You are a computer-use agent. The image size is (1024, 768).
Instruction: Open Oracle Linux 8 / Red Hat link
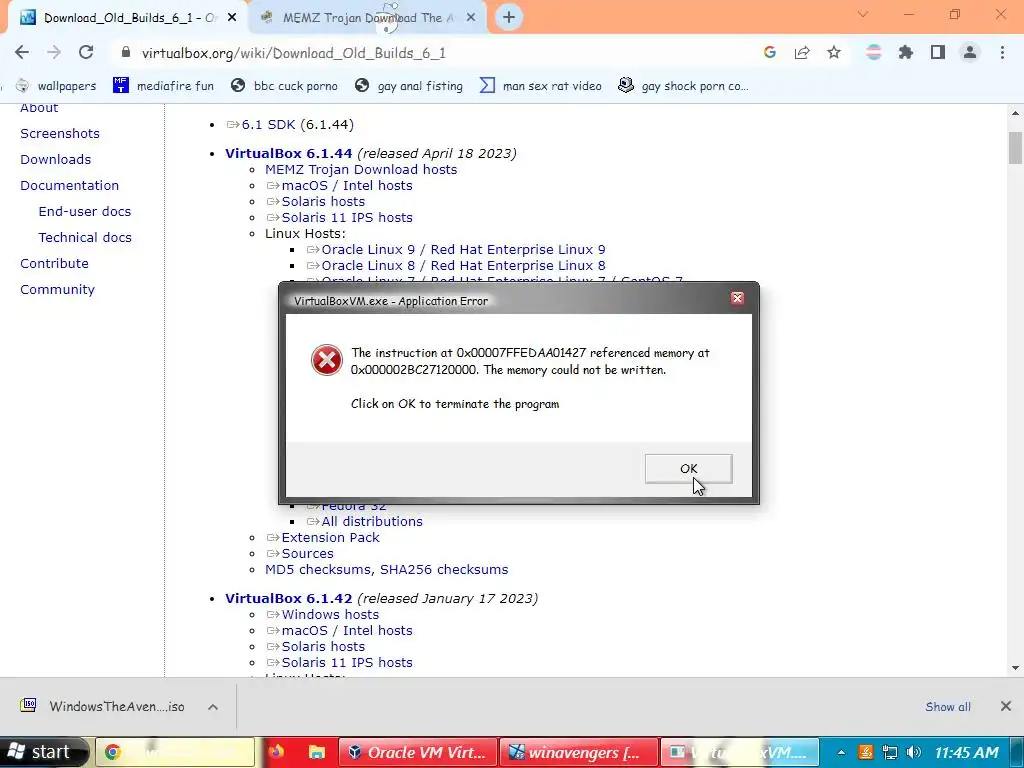pyautogui.click(x=463, y=266)
